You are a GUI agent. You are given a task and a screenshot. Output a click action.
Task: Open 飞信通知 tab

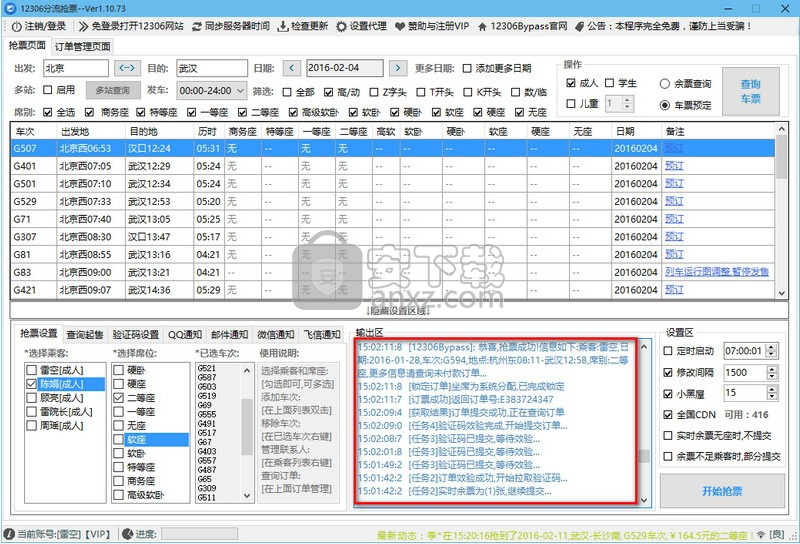point(322,335)
